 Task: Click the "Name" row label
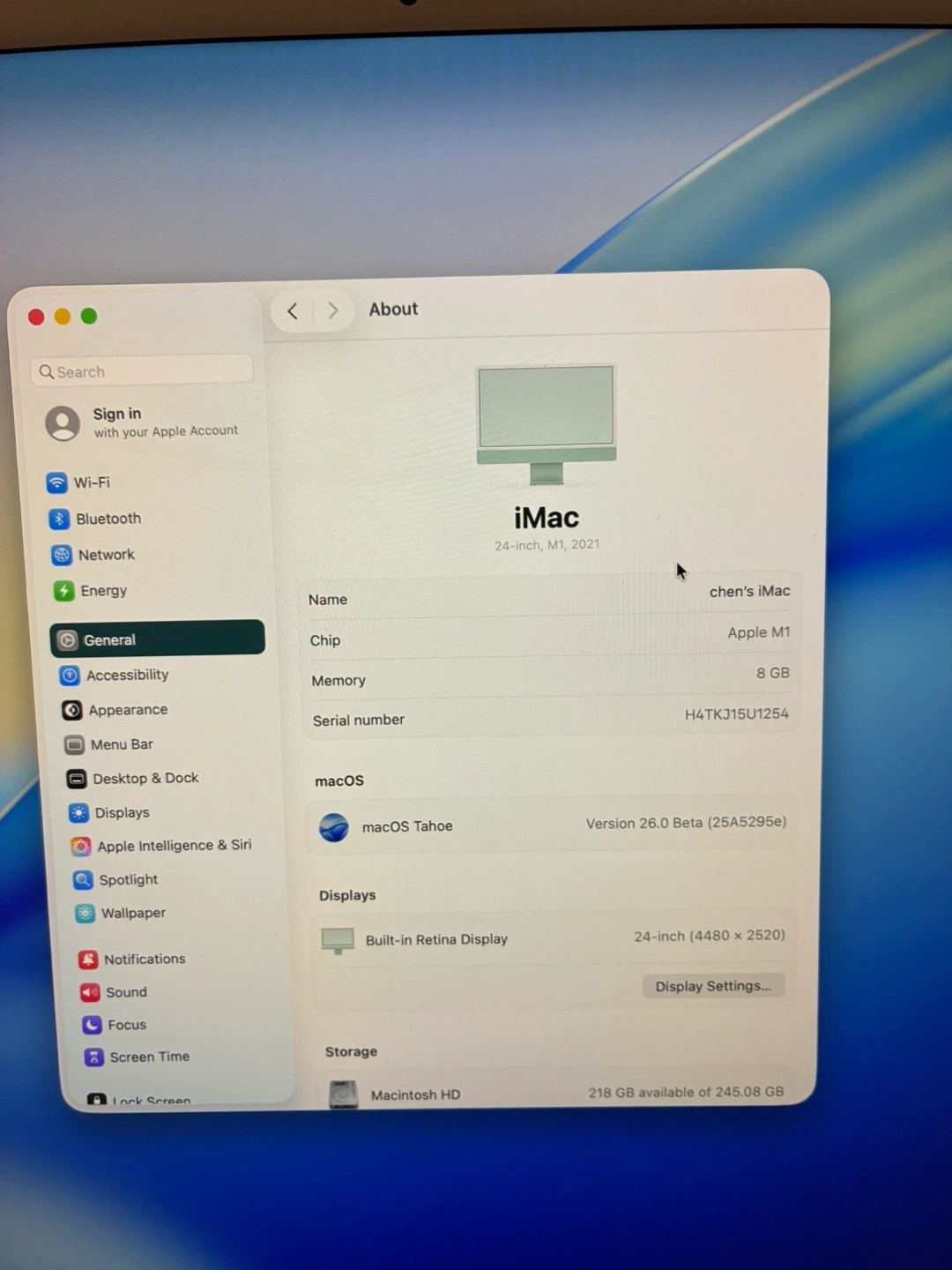coord(328,600)
